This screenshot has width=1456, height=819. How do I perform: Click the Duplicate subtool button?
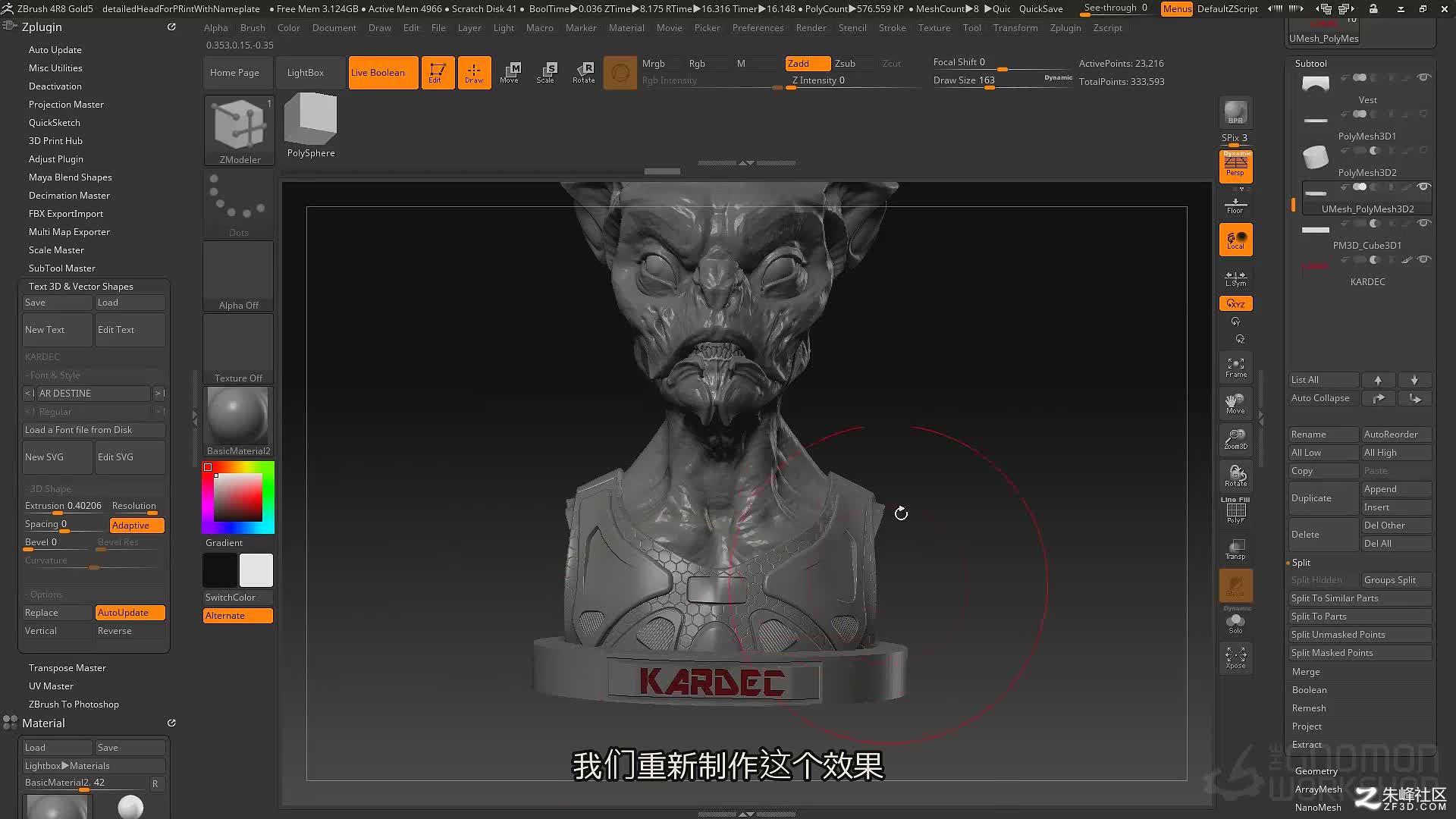(x=1323, y=498)
